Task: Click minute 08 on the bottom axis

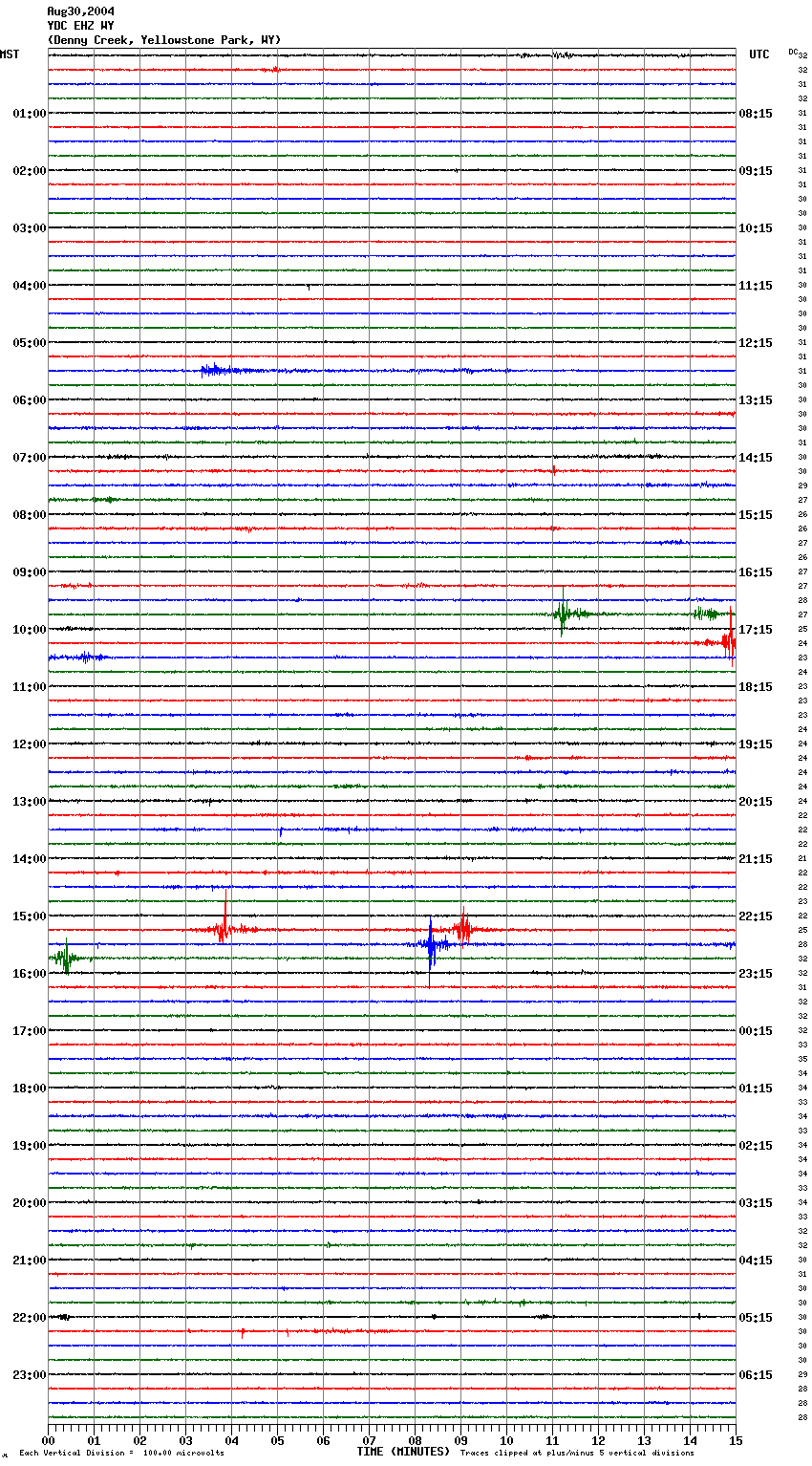Action: click(x=415, y=1440)
